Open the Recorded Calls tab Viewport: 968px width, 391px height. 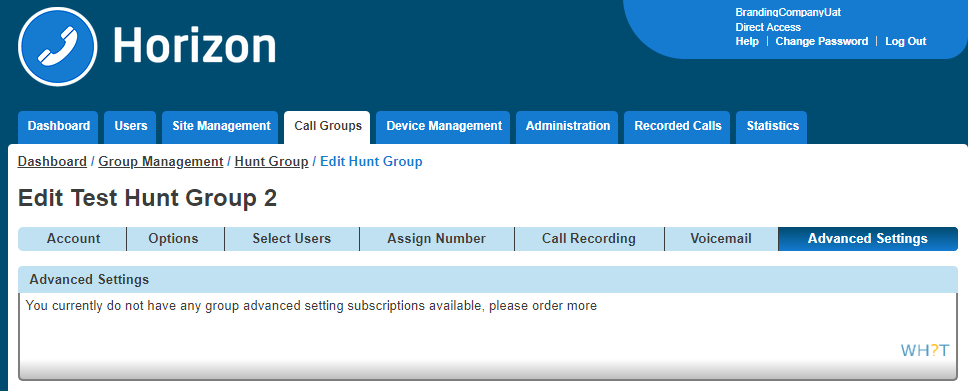point(678,127)
